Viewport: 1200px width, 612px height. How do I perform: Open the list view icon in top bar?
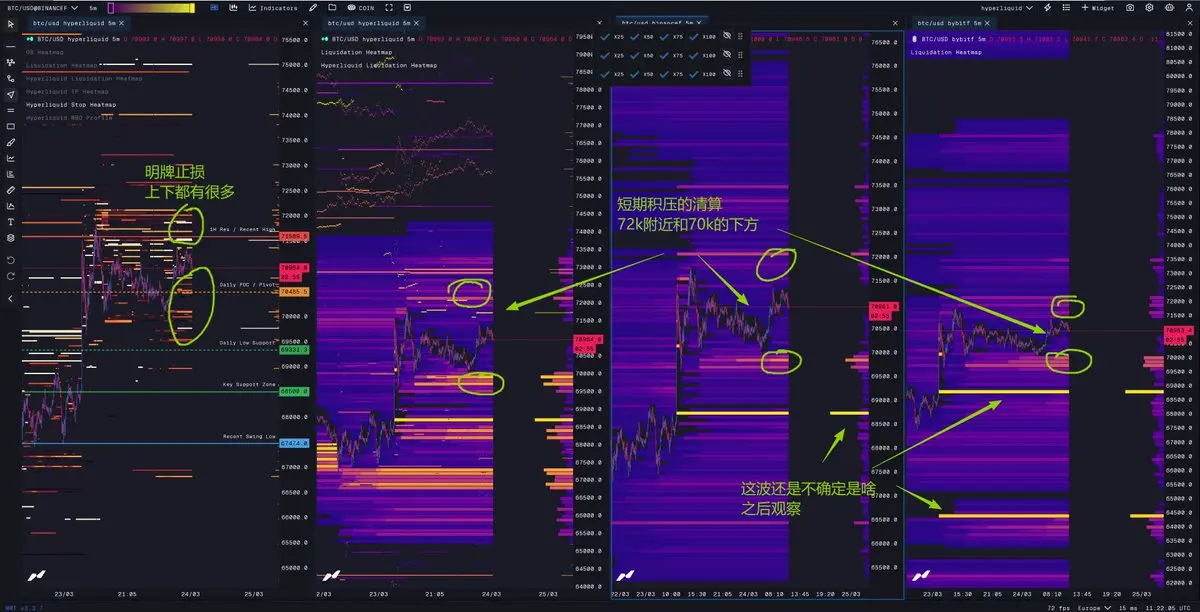(x=1066, y=8)
